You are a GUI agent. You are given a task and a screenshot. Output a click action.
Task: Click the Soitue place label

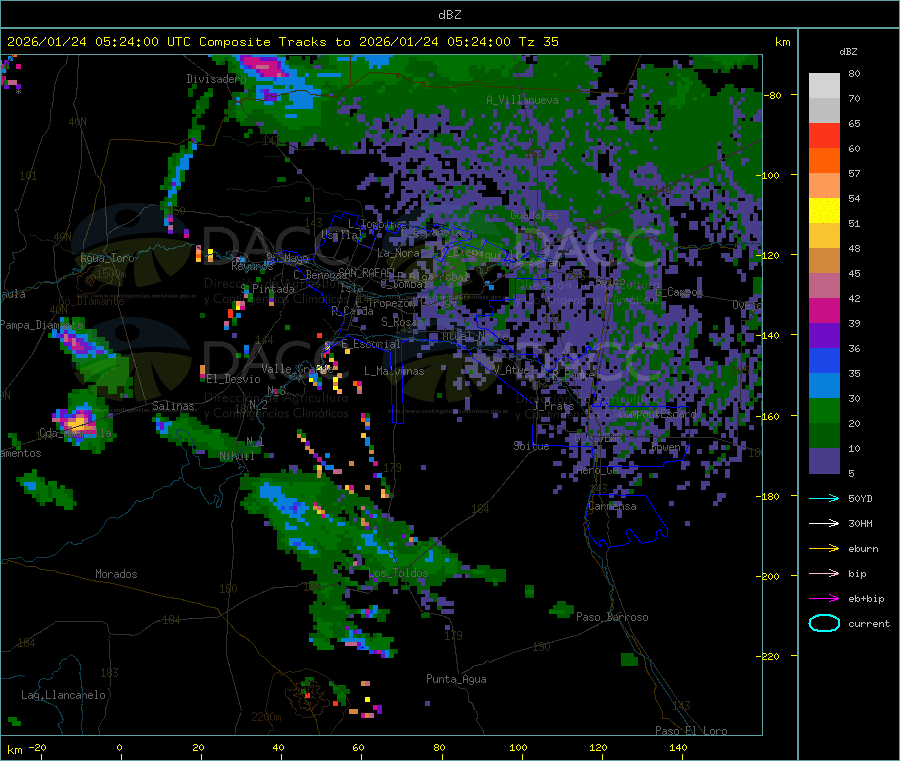tap(531, 445)
